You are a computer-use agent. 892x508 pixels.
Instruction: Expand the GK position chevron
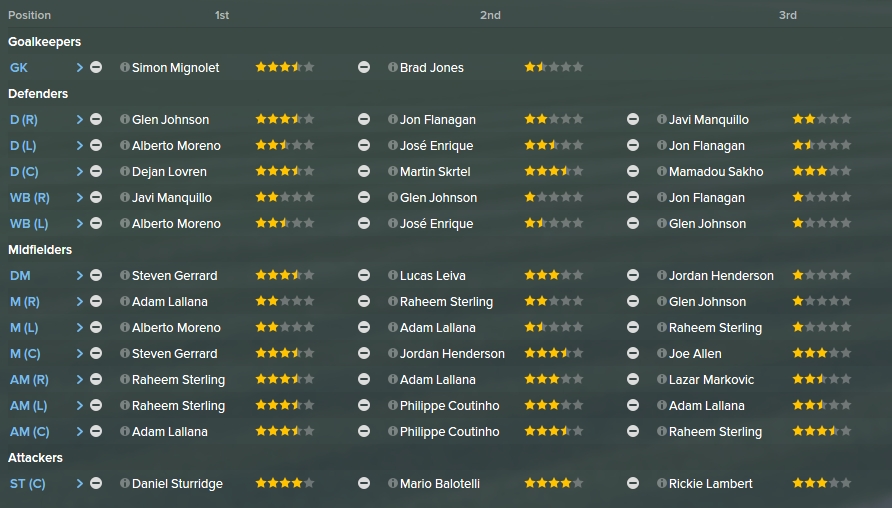tap(80, 68)
